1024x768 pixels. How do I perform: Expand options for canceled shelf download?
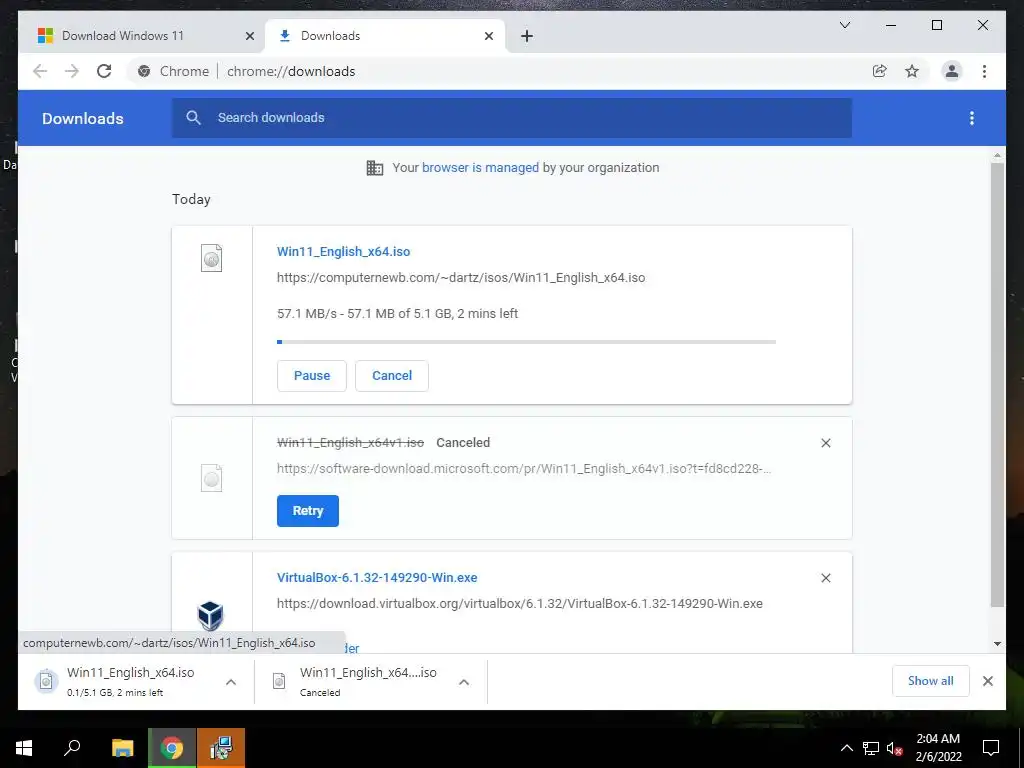point(464,682)
